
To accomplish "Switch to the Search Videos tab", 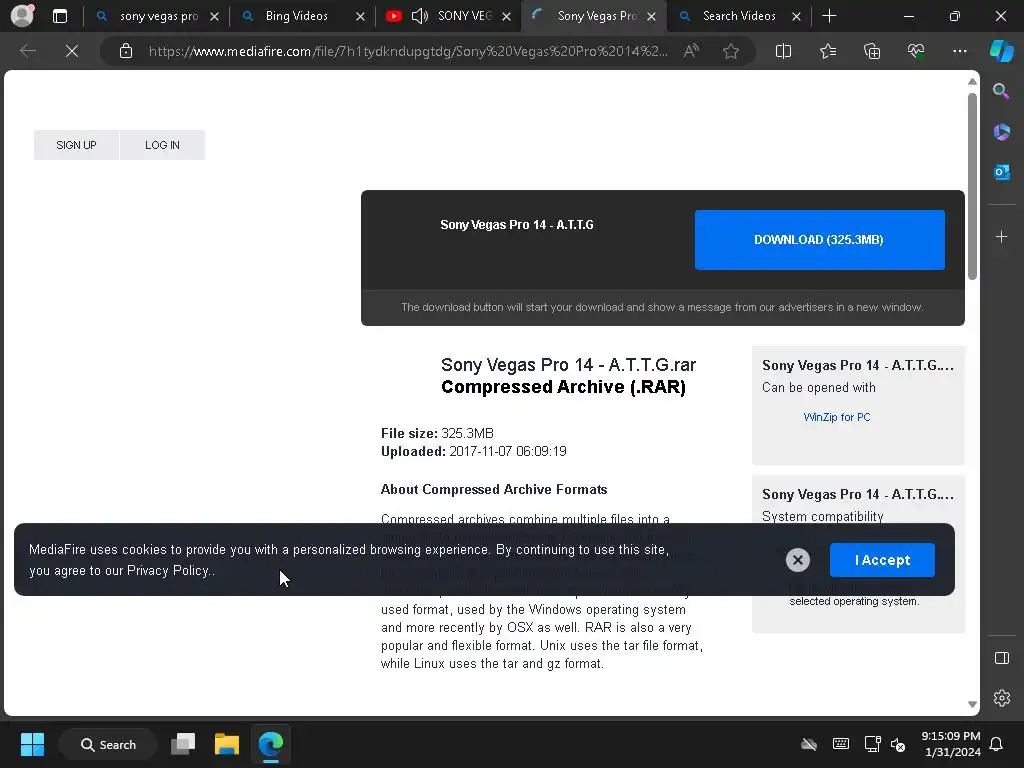I will click(x=739, y=16).
